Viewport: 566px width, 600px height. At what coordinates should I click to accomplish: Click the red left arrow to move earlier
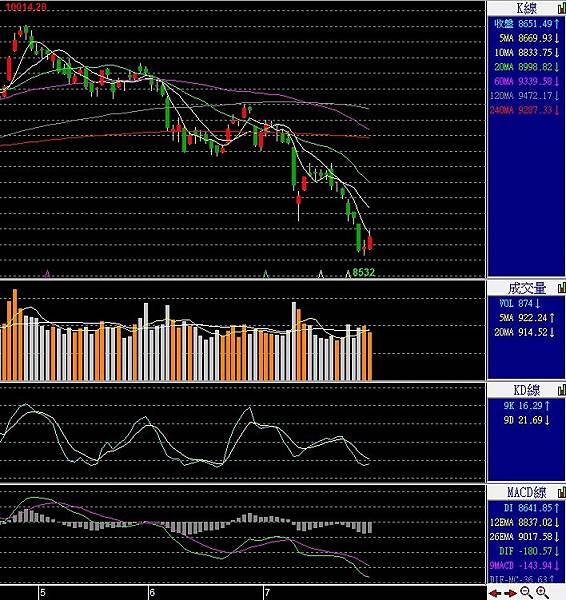[496, 593]
